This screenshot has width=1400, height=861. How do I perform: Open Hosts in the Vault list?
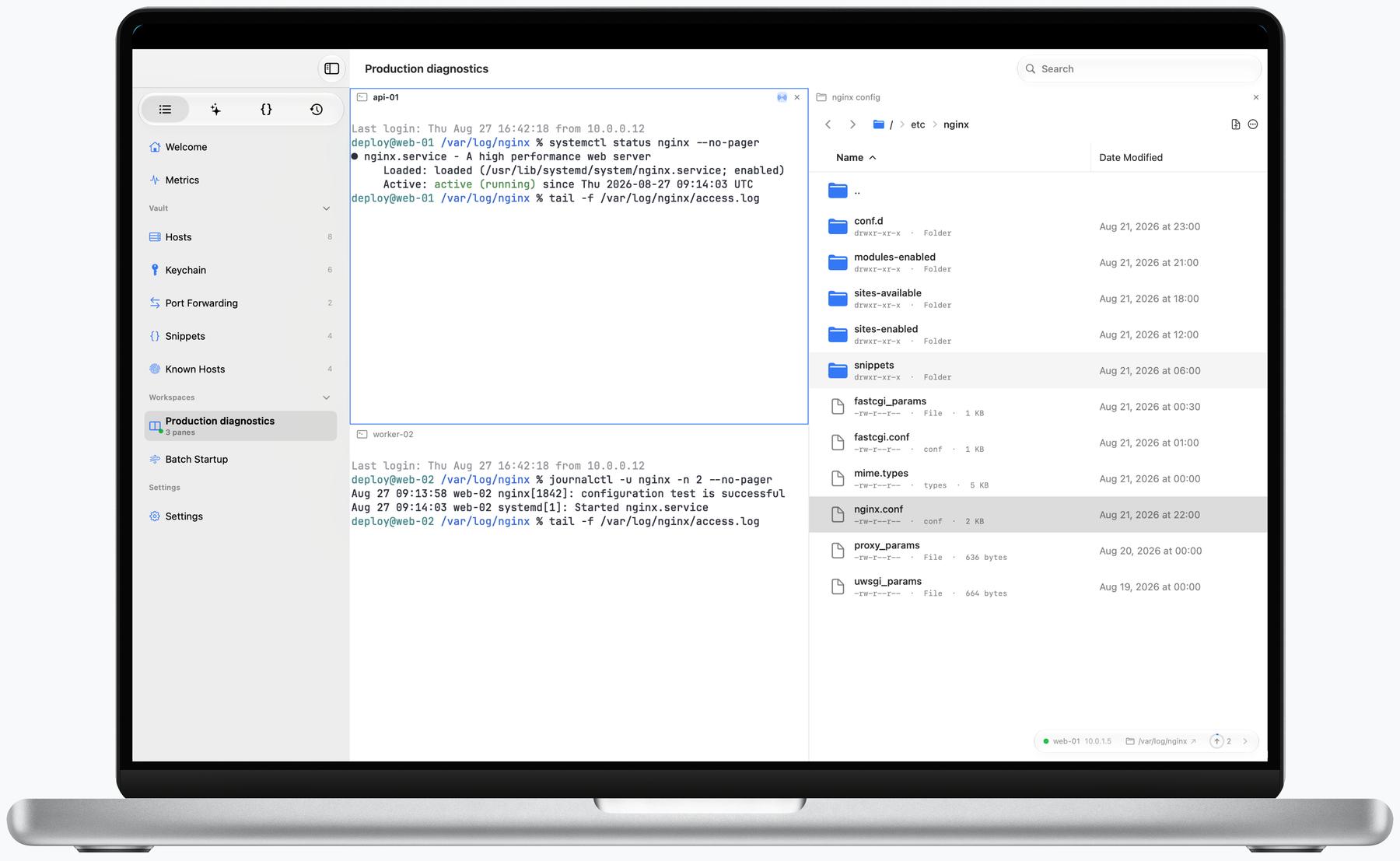[x=240, y=237]
